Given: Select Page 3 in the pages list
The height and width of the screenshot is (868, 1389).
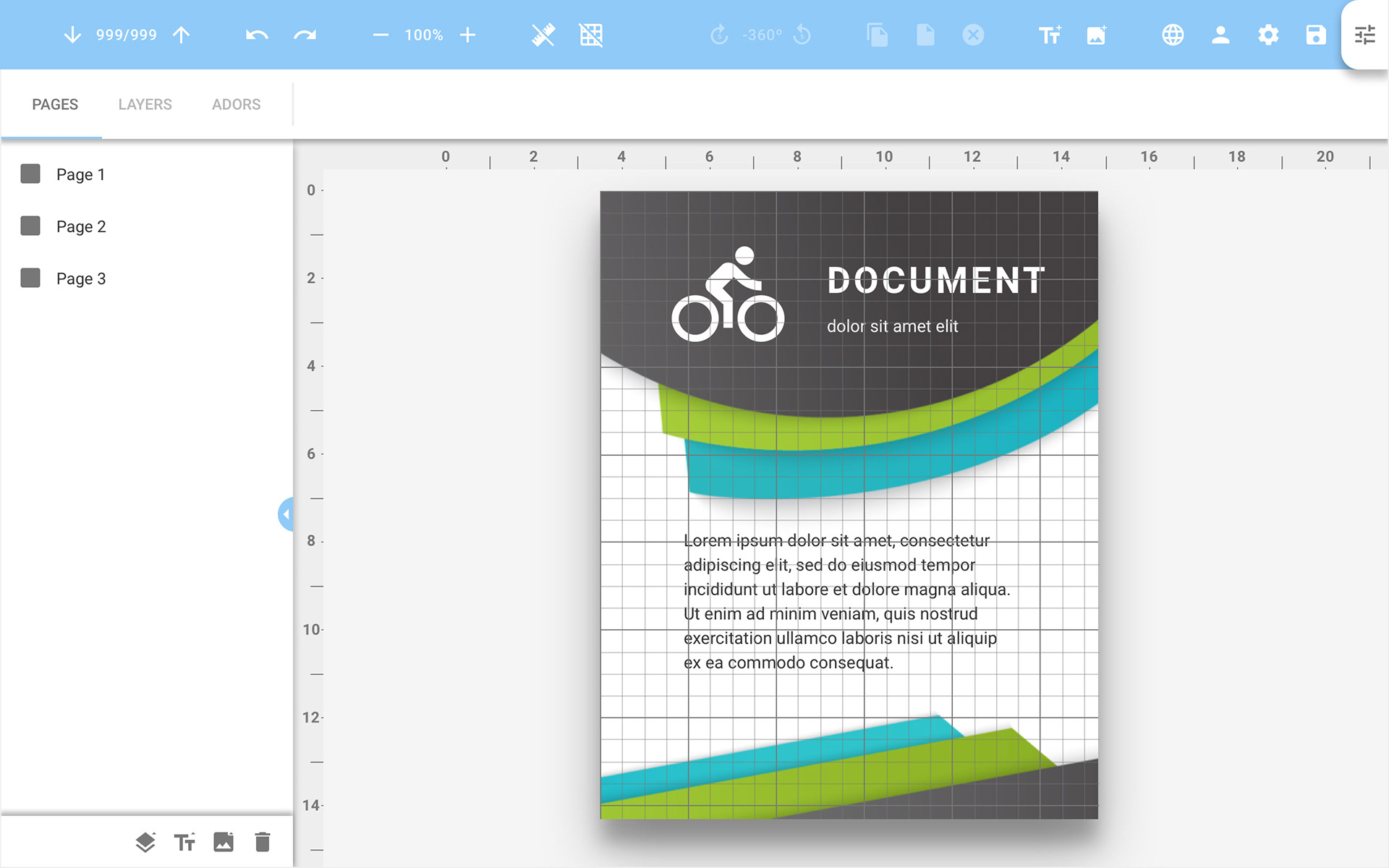Looking at the screenshot, I should pos(81,278).
